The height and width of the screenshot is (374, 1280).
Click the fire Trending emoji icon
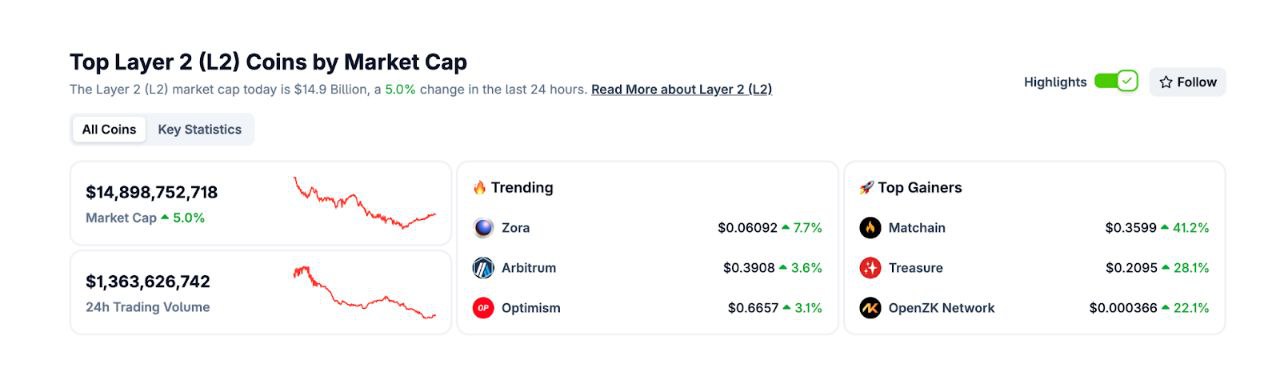[x=479, y=187]
